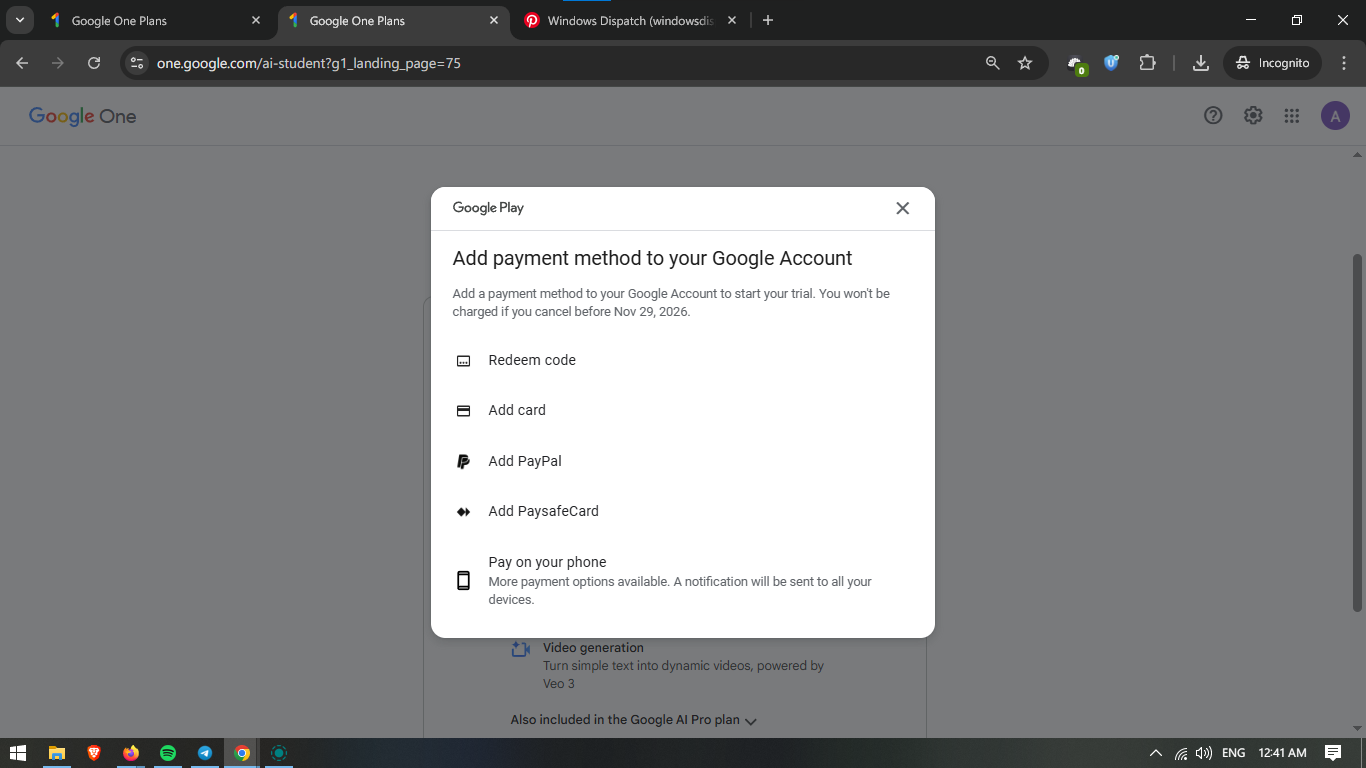Viewport: 1366px width, 768px height.
Task: Choose Add card option
Action: point(517,411)
